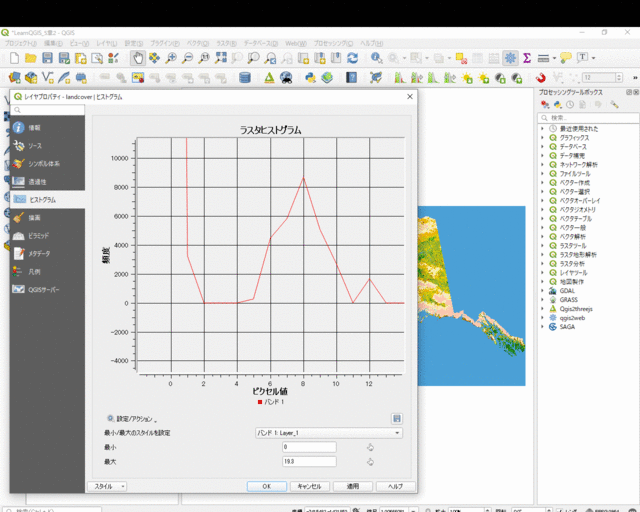
Task: Expand the GDAL toolbox group
Action: click(542, 291)
